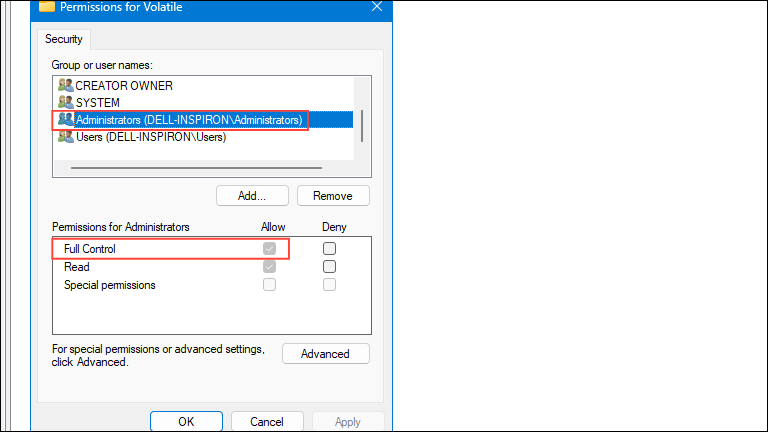This screenshot has height=432, width=768.
Task: Click the horizontal scrollbar under user names
Action: (196, 168)
